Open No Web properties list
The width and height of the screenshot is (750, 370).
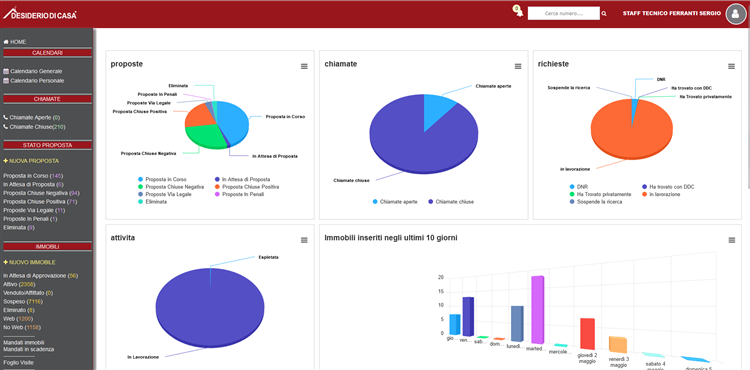(22, 327)
